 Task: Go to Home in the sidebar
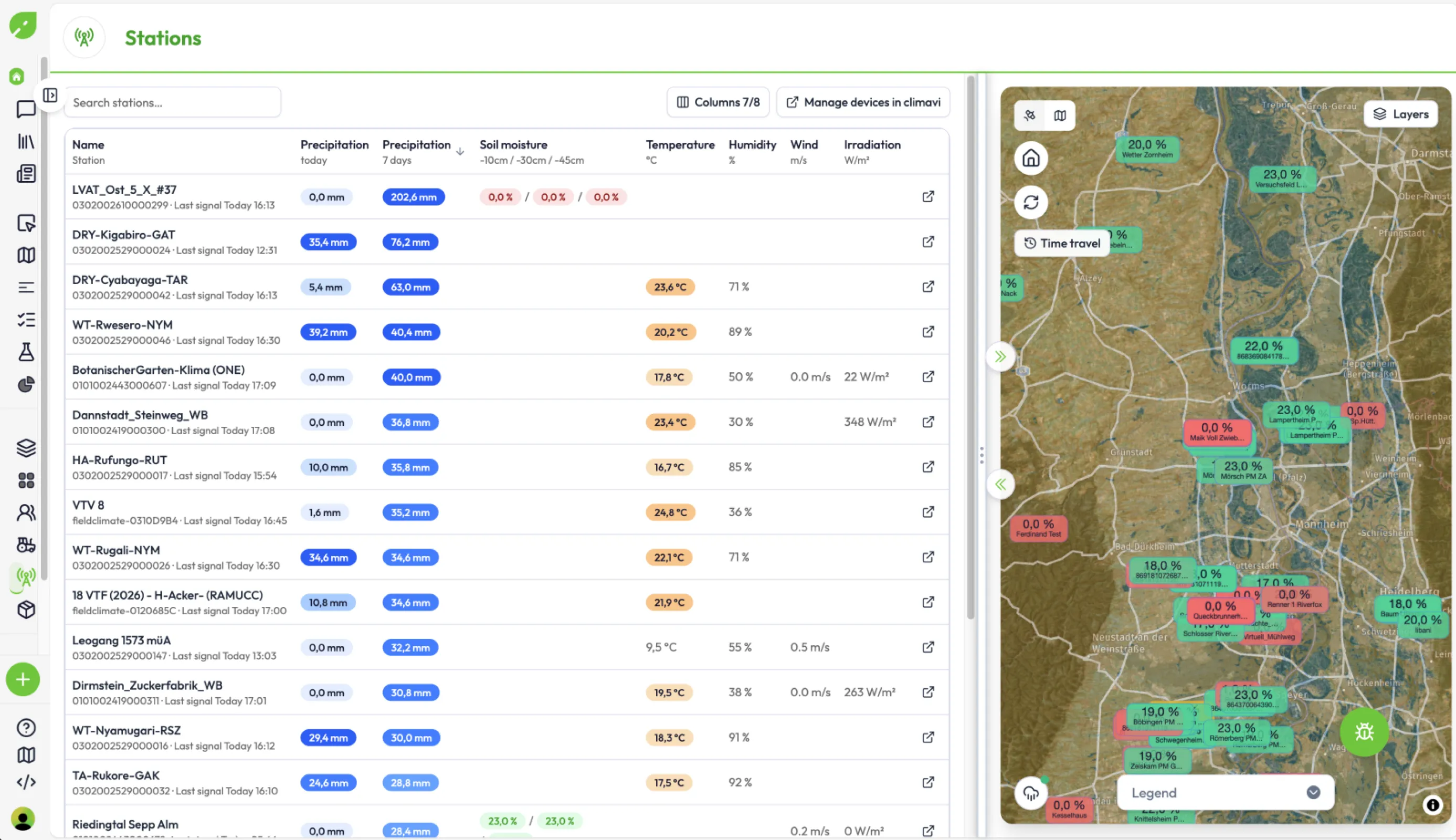[17, 77]
